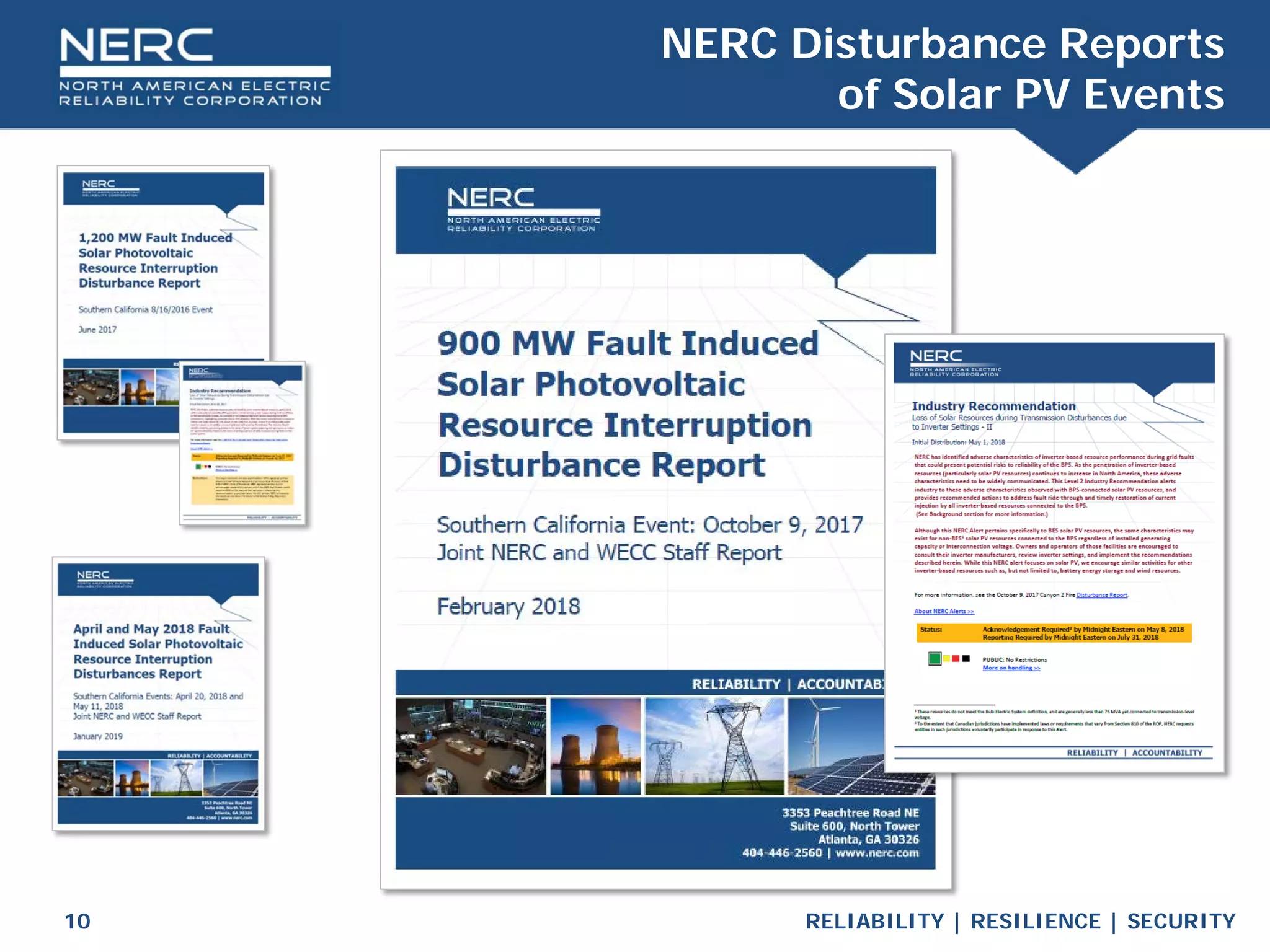Click the control room photo on the main cover

[471, 746]
